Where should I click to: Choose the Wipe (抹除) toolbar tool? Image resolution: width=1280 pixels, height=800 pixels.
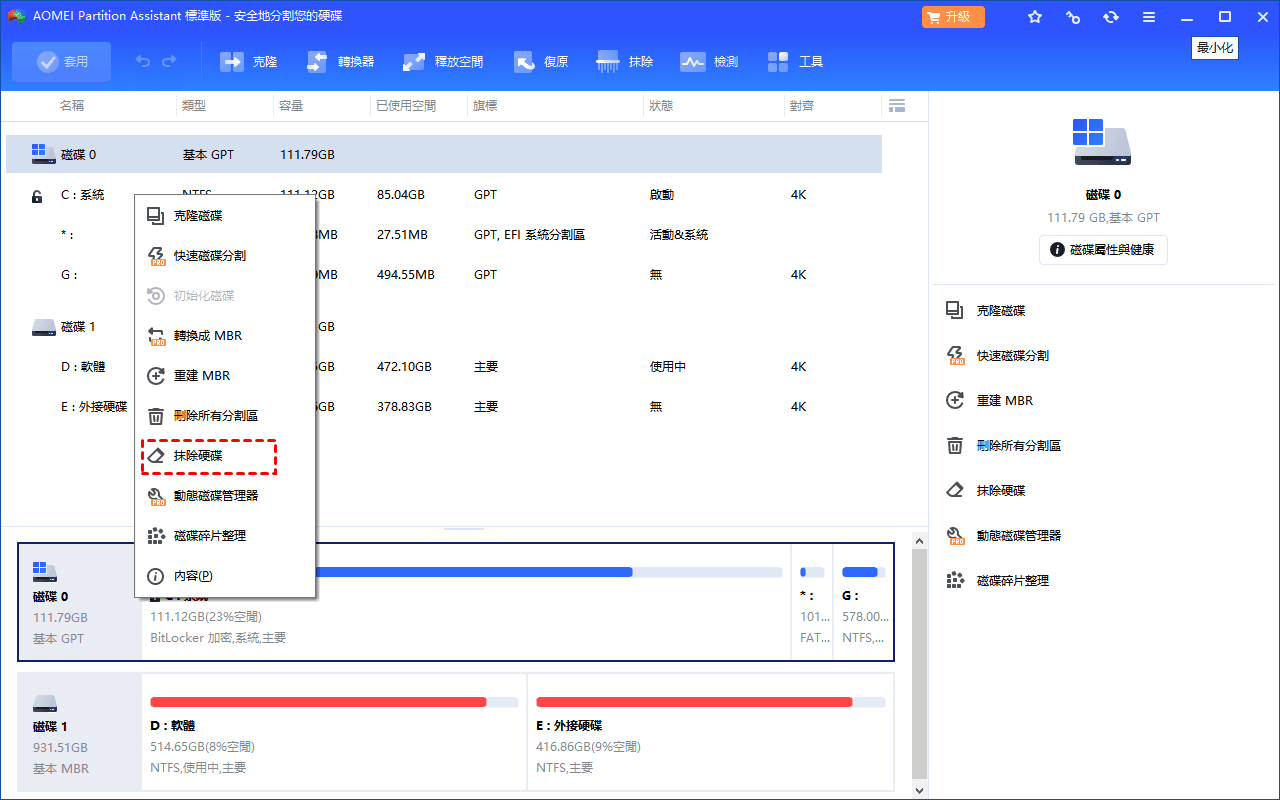625,62
